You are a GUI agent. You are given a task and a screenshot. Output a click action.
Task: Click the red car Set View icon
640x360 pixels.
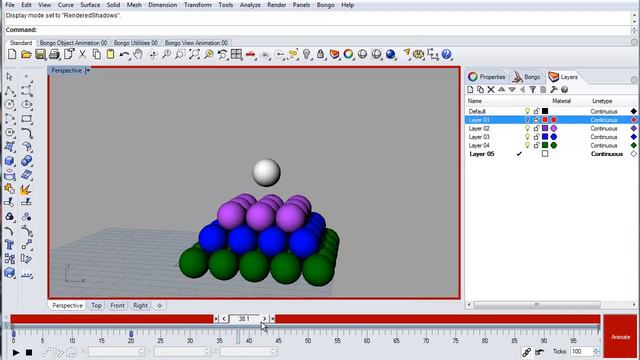[250, 54]
